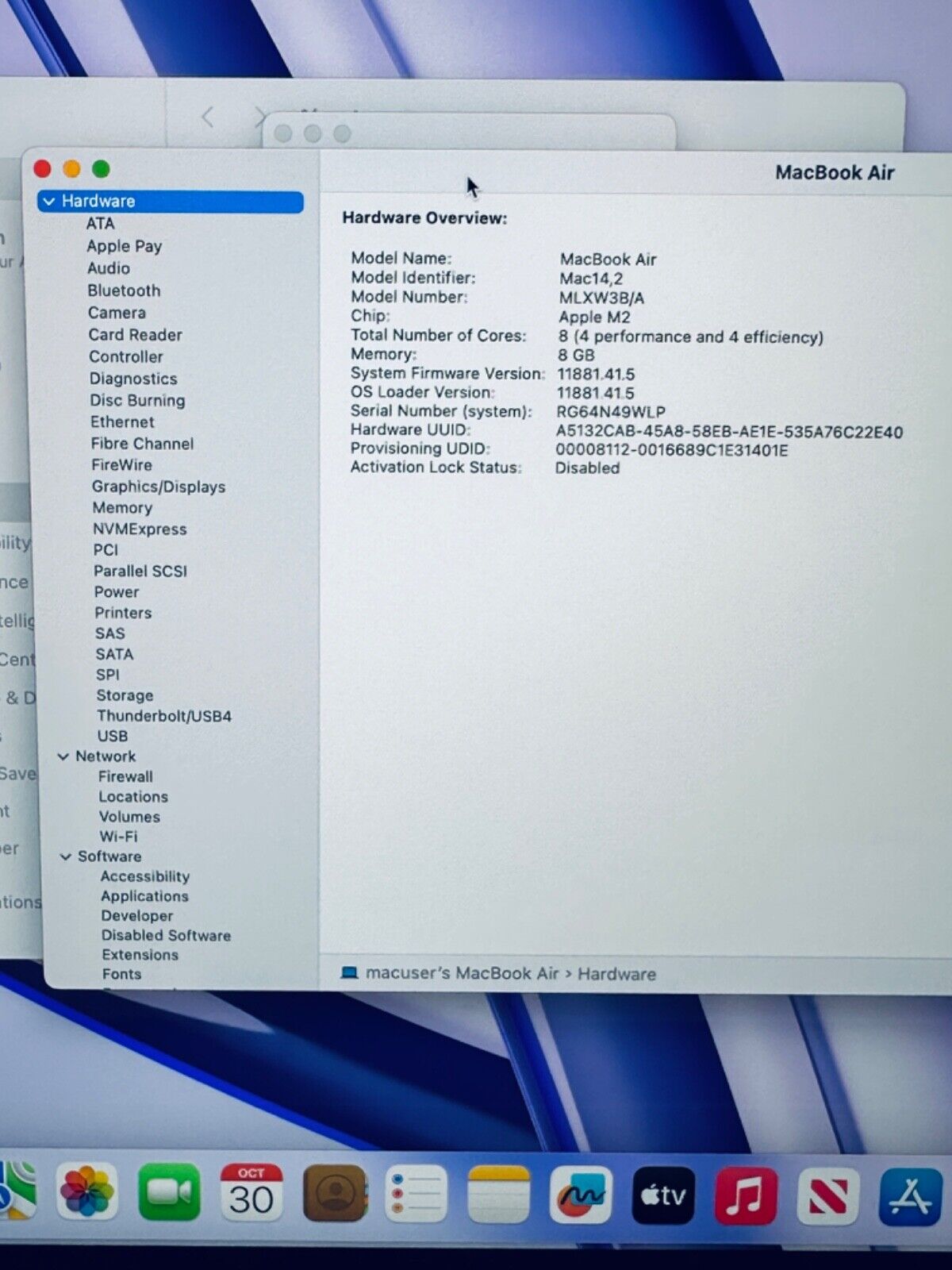
Task: Select the Network category label
Action: tap(106, 757)
